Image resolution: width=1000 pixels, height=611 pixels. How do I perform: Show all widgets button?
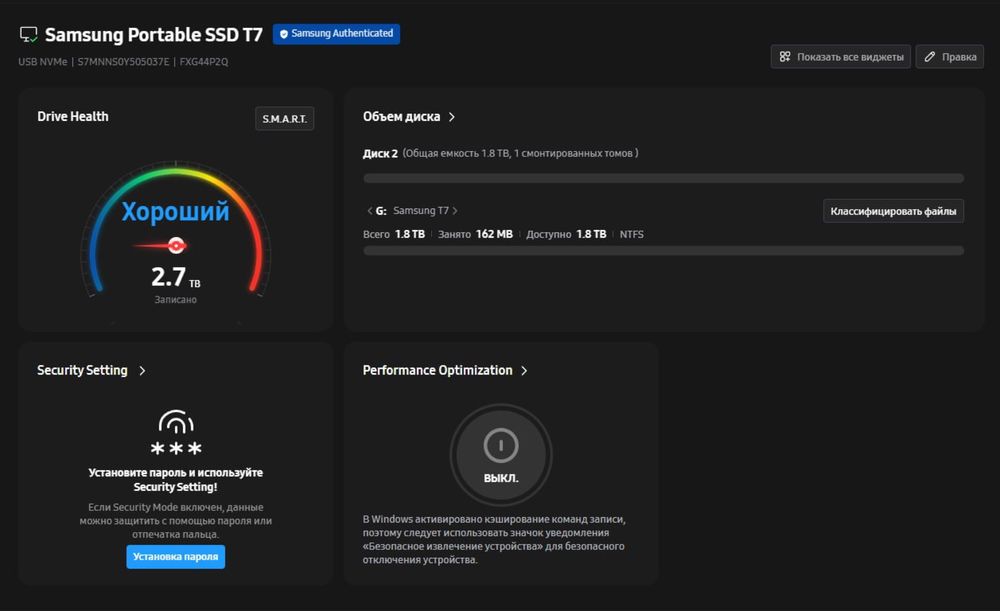click(x=841, y=57)
